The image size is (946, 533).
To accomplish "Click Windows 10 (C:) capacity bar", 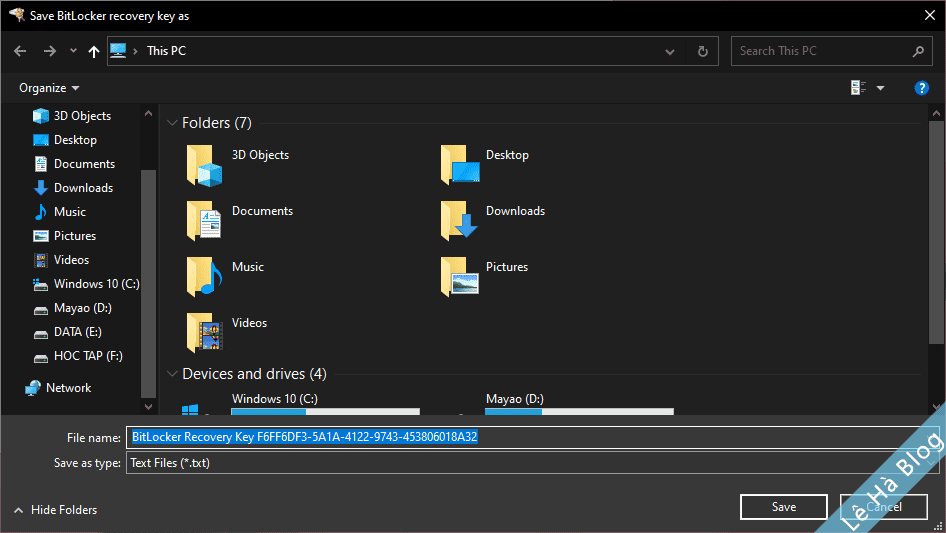I will [x=325, y=412].
